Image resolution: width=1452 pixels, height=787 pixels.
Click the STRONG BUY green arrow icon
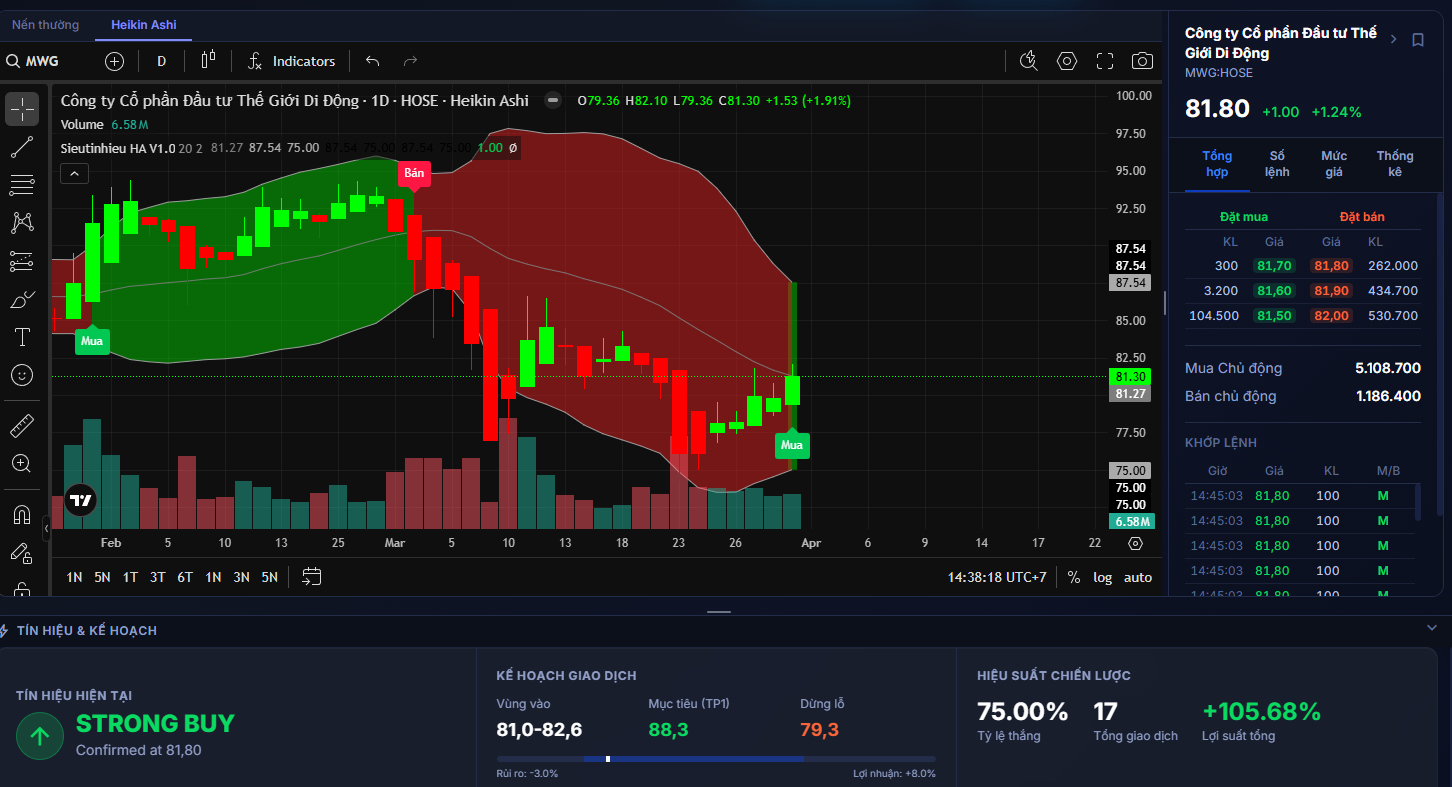(40, 737)
